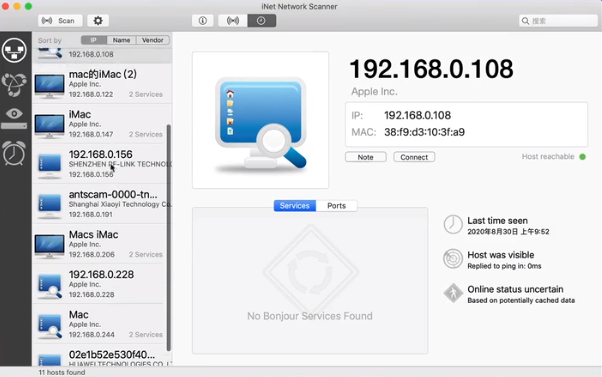This screenshot has width=602, height=377.
Task: Click Connect button
Action: click(414, 157)
